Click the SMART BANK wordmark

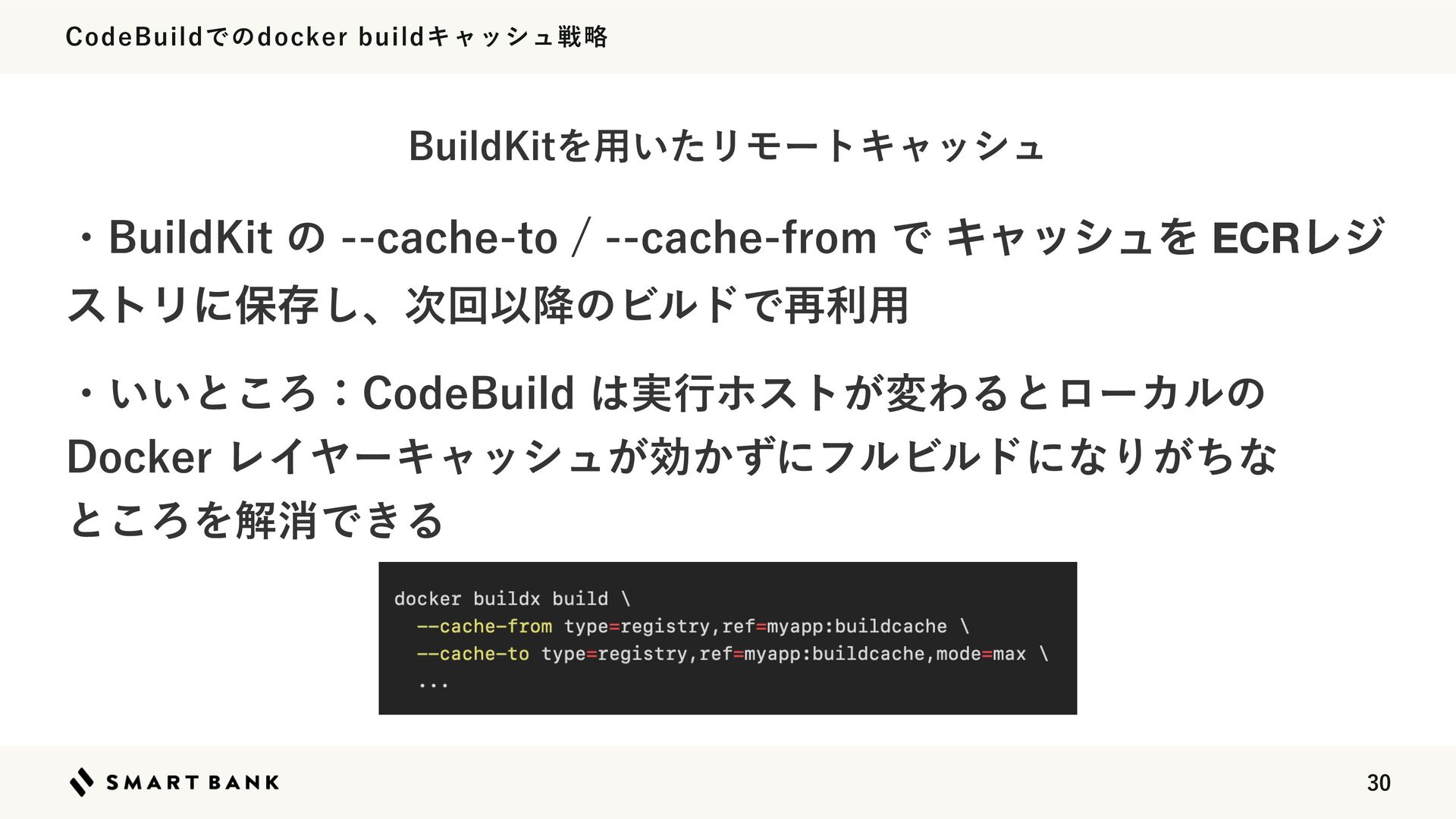click(x=192, y=783)
